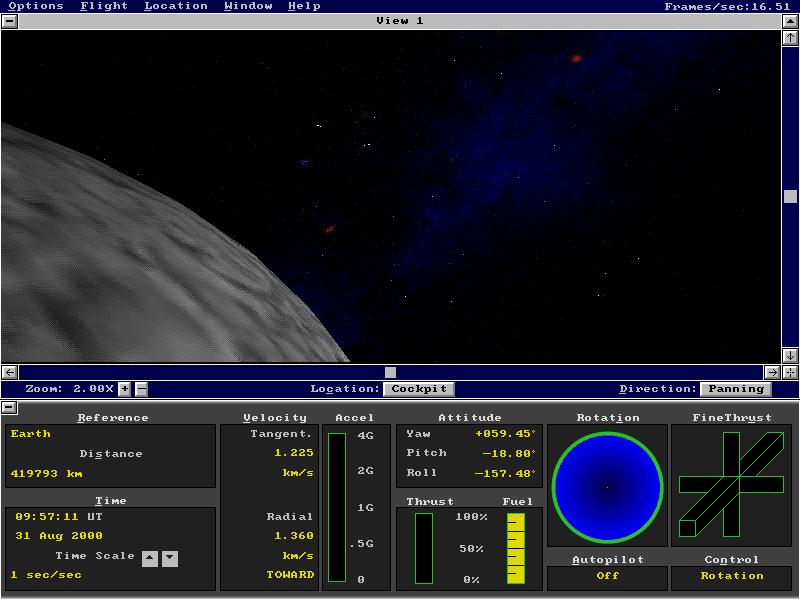
Task: Click the view scroll down arrow
Action: 790,355
